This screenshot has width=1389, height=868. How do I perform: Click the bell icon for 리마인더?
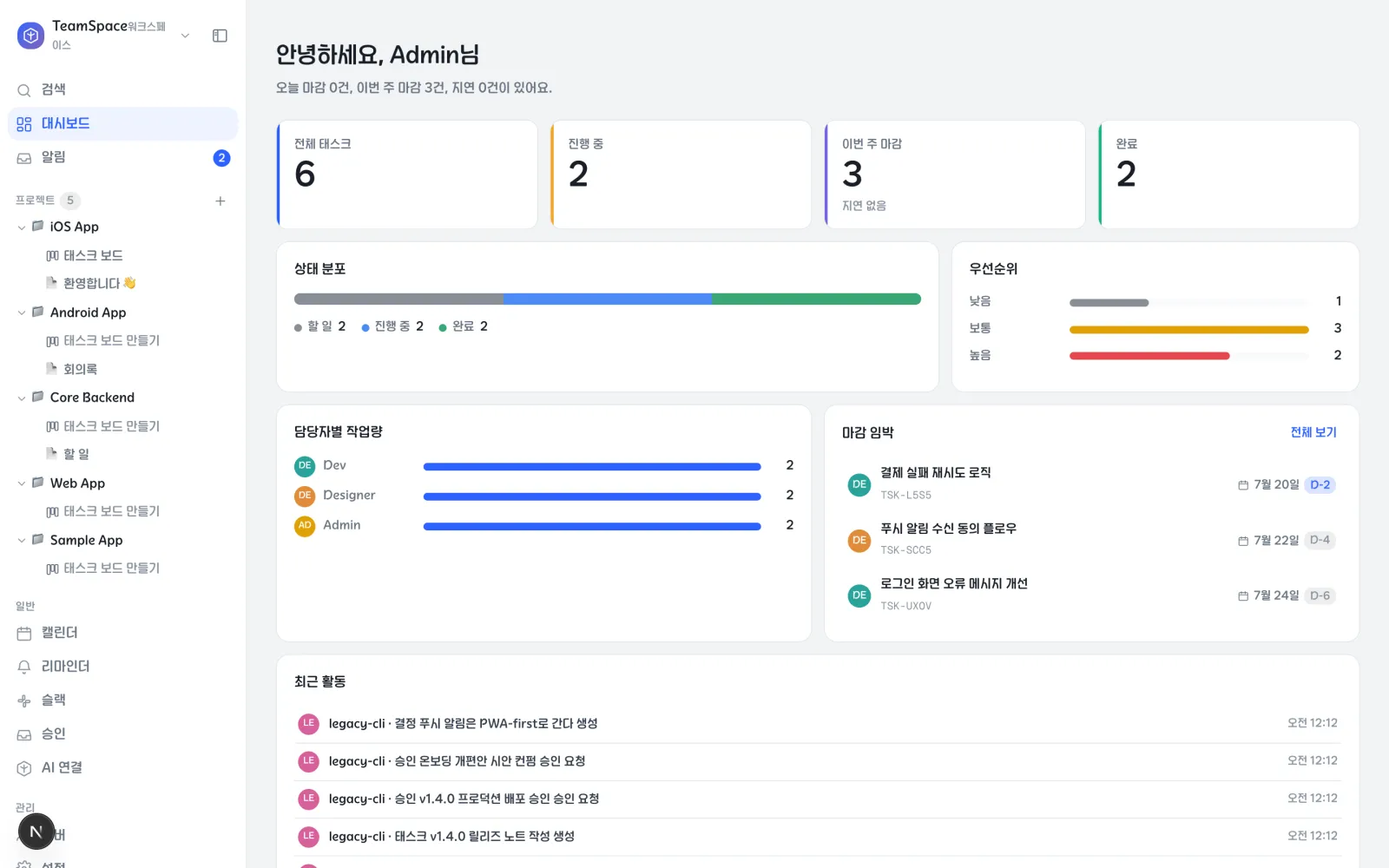(24, 667)
